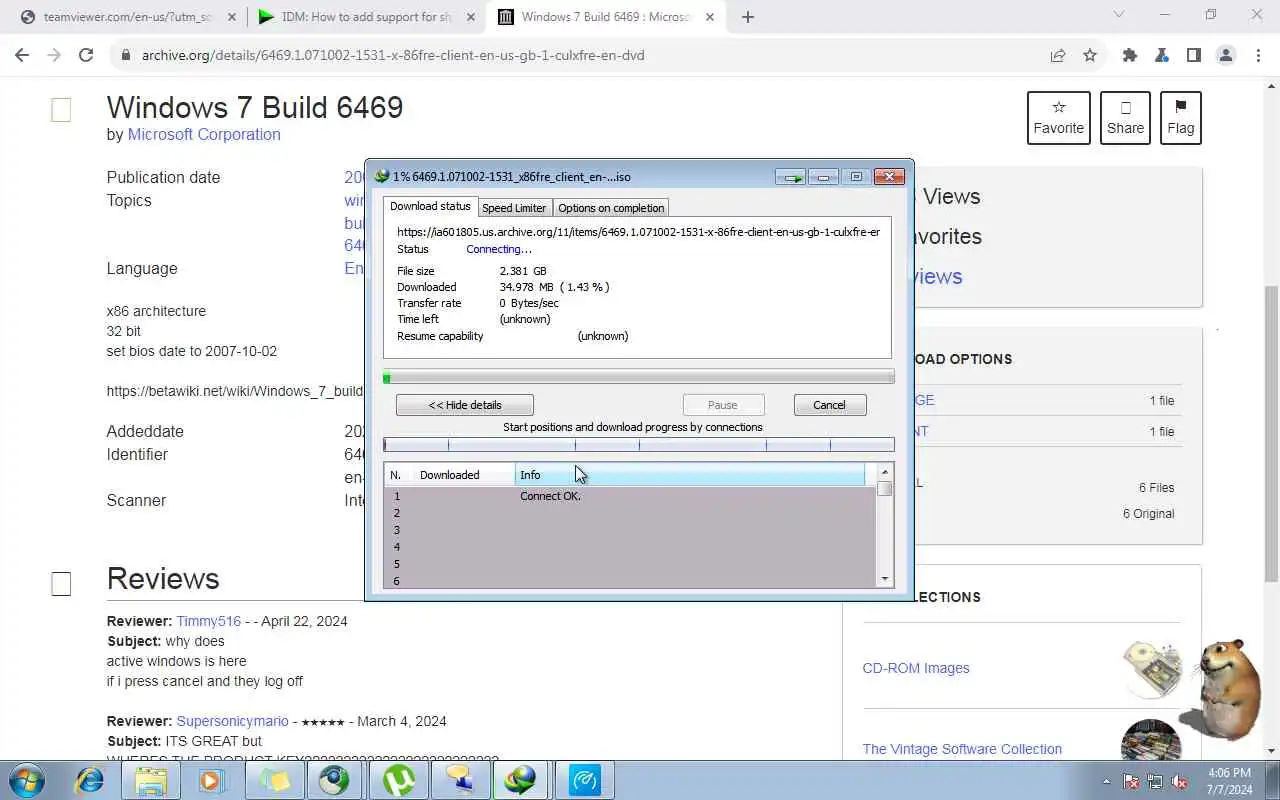The height and width of the screenshot is (800, 1280).
Task: Click the IDM send-to-tray green arrow button
Action: [x=791, y=177]
